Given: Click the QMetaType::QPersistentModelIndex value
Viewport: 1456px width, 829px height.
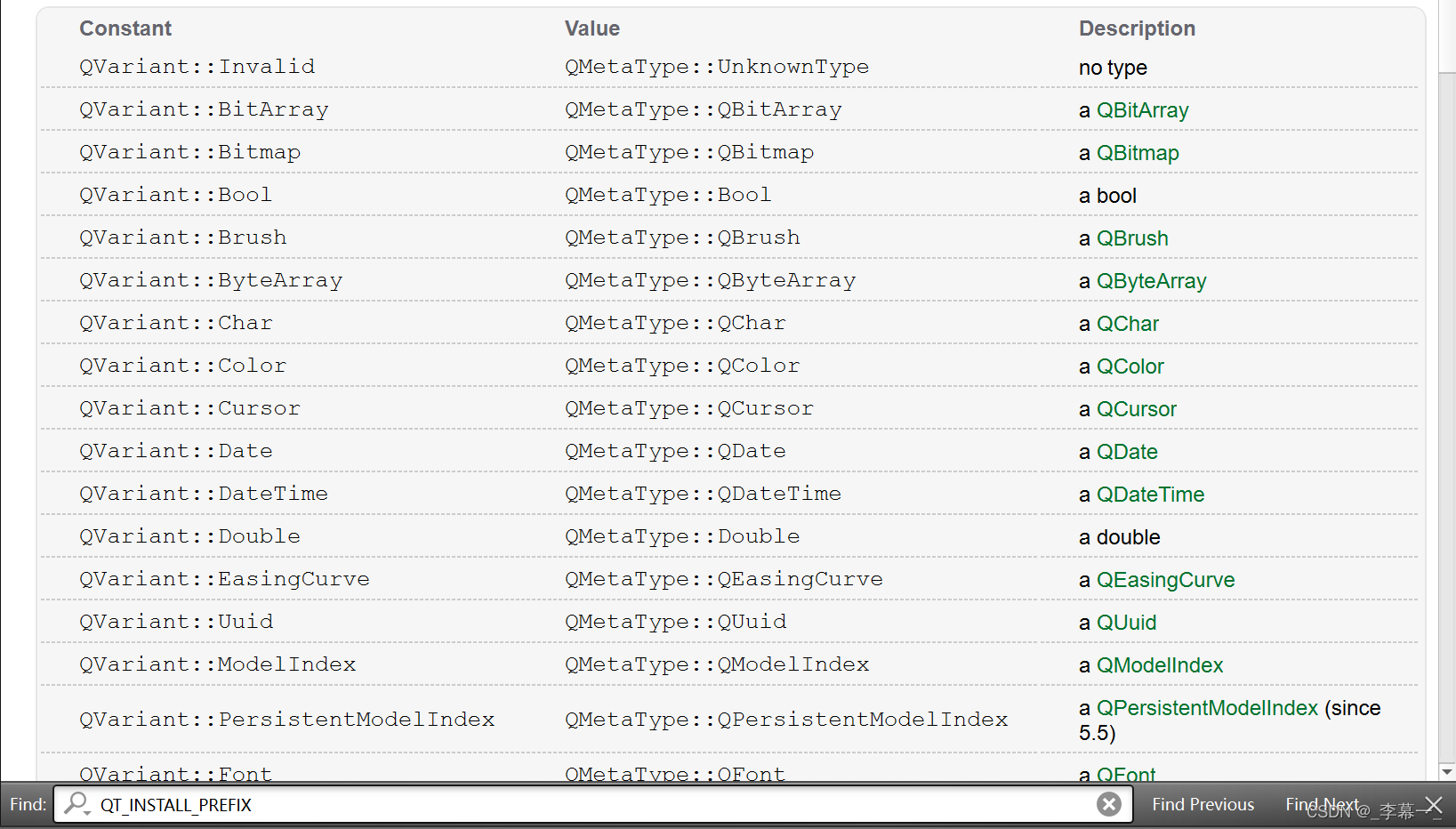Looking at the screenshot, I should point(786,720).
